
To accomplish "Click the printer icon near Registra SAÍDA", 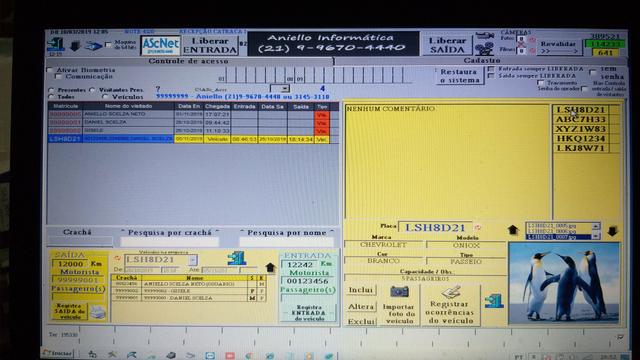I will [98, 312].
